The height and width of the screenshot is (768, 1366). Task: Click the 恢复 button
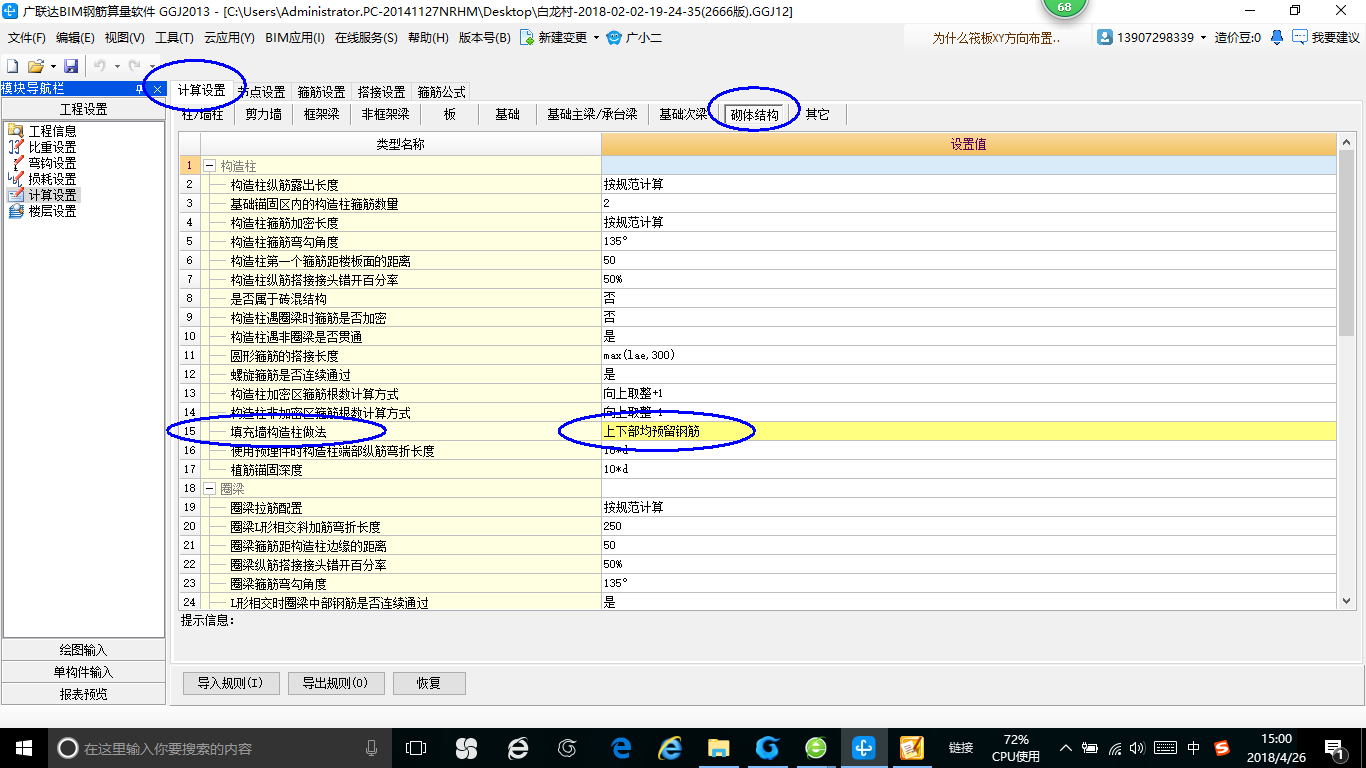click(x=429, y=684)
